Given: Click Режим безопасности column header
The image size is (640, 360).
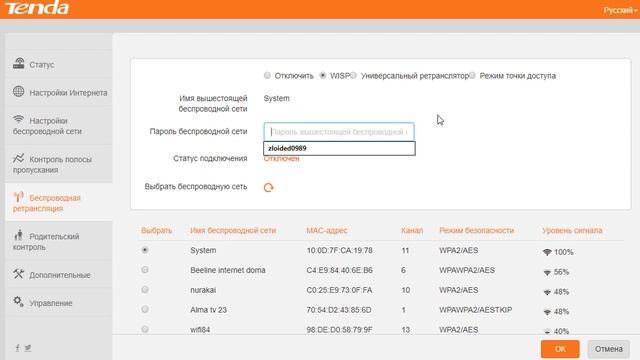Looking at the screenshot, I should tap(476, 231).
